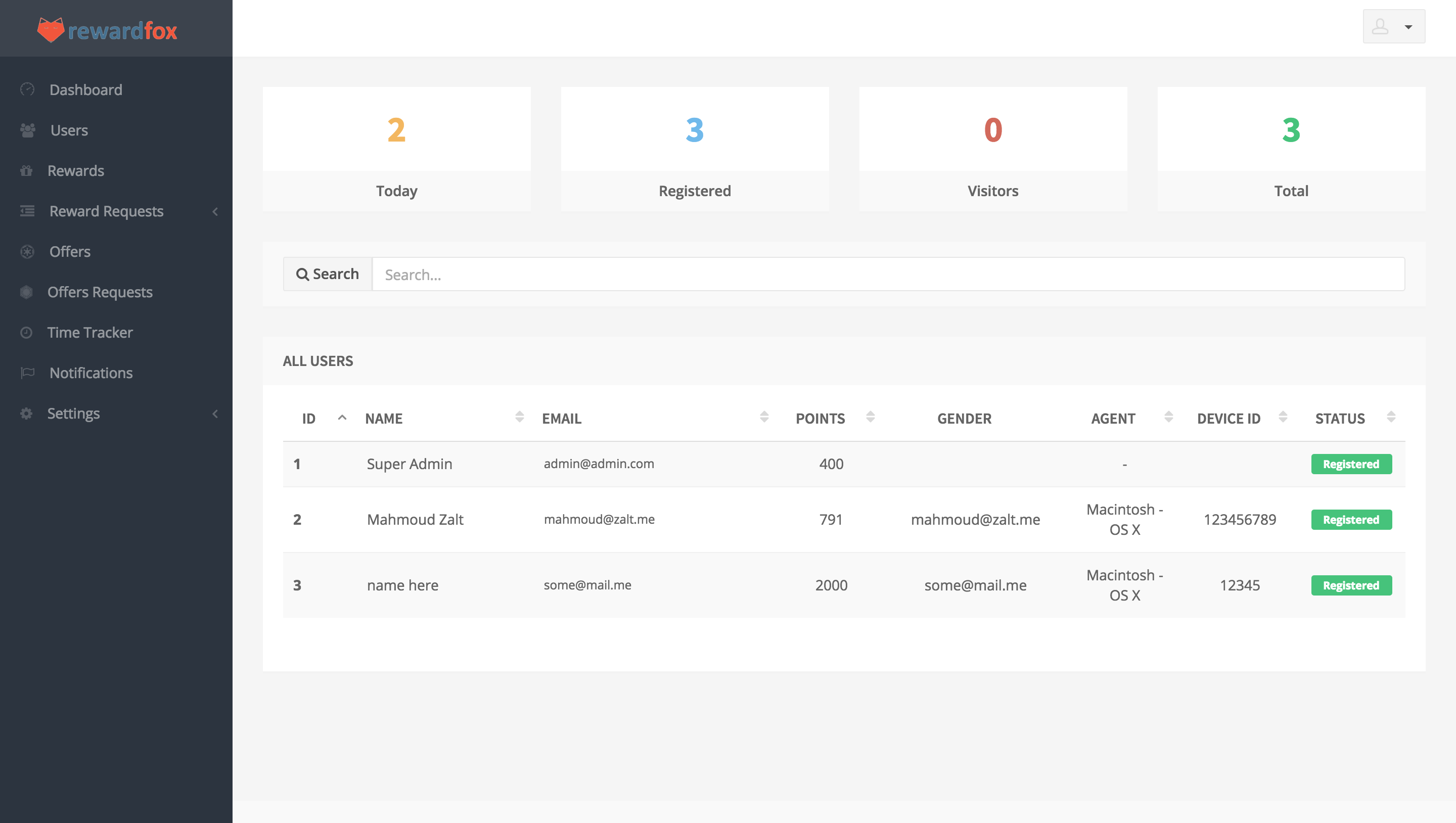
Task: Click mahmoud@zalt.me in the GENDER column
Action: pyautogui.click(x=976, y=520)
